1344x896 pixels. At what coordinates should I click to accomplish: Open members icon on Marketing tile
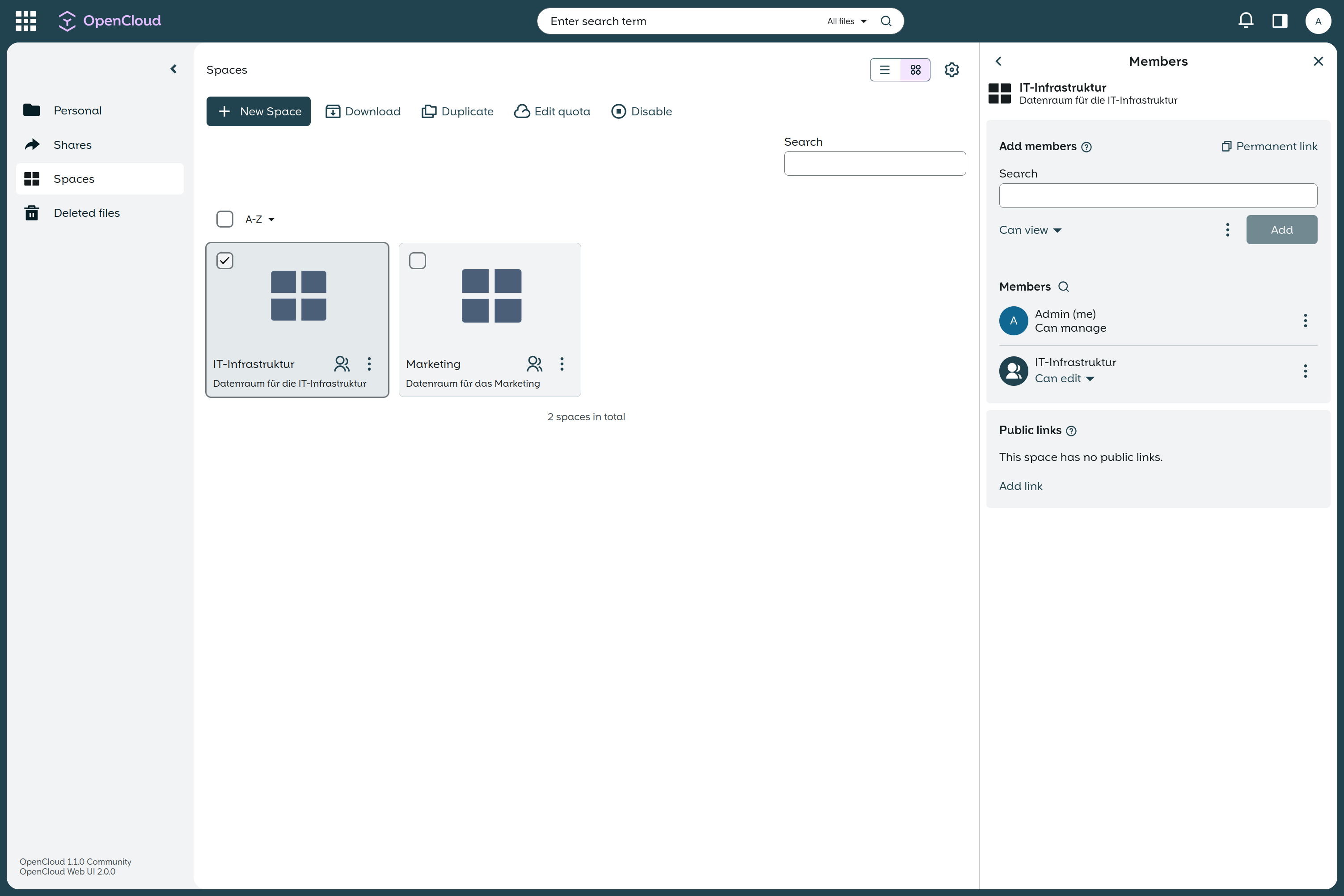(534, 363)
